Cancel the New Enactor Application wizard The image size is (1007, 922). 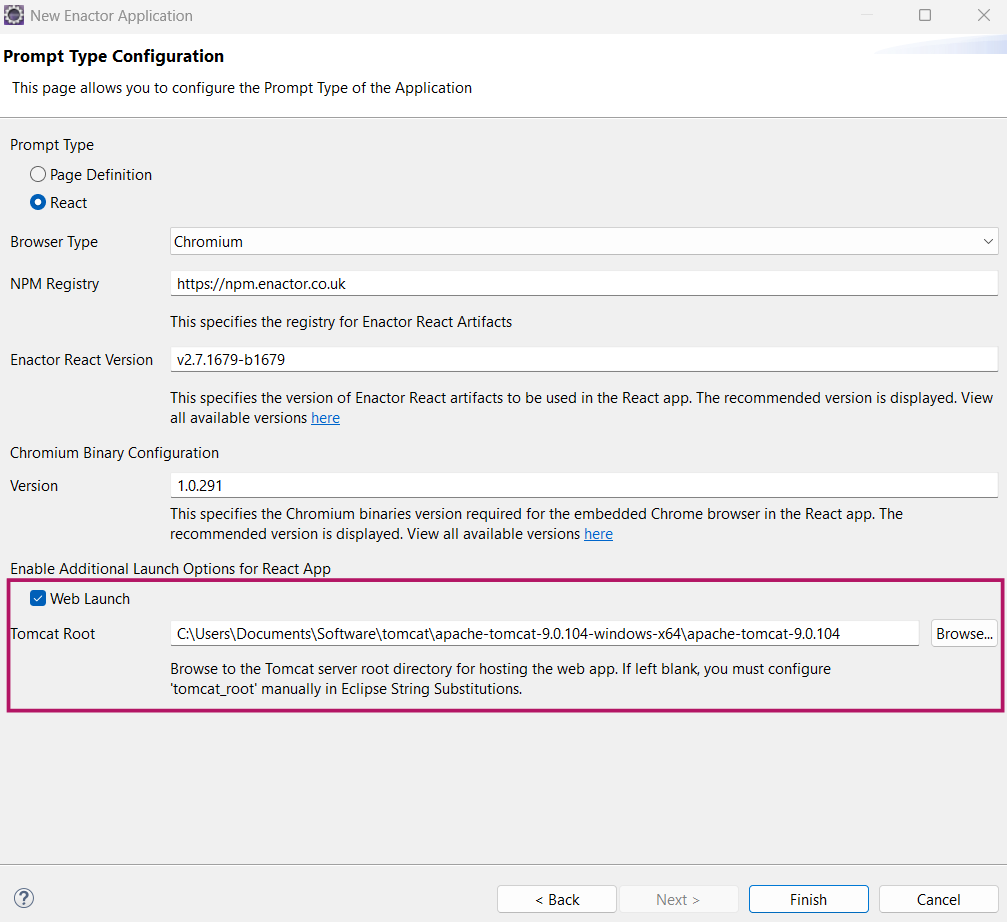coord(938,900)
